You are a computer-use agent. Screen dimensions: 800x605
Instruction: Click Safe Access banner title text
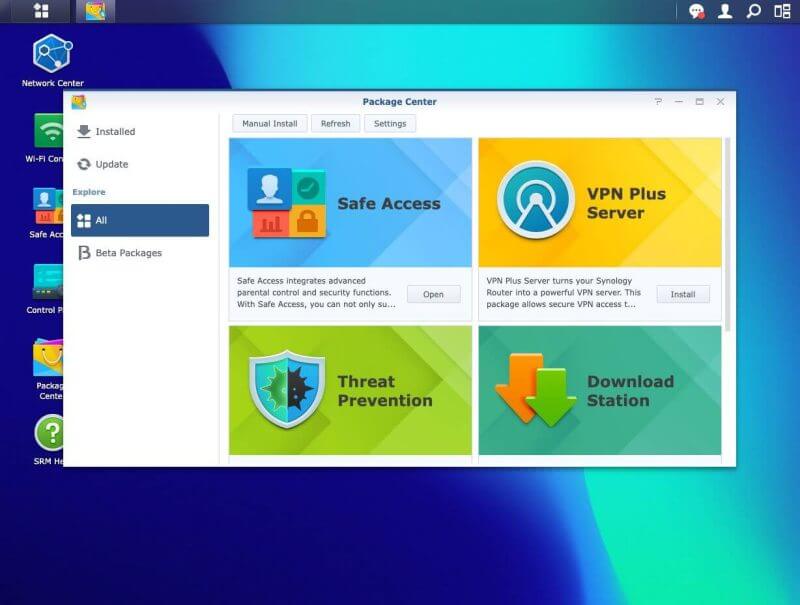[x=389, y=204]
